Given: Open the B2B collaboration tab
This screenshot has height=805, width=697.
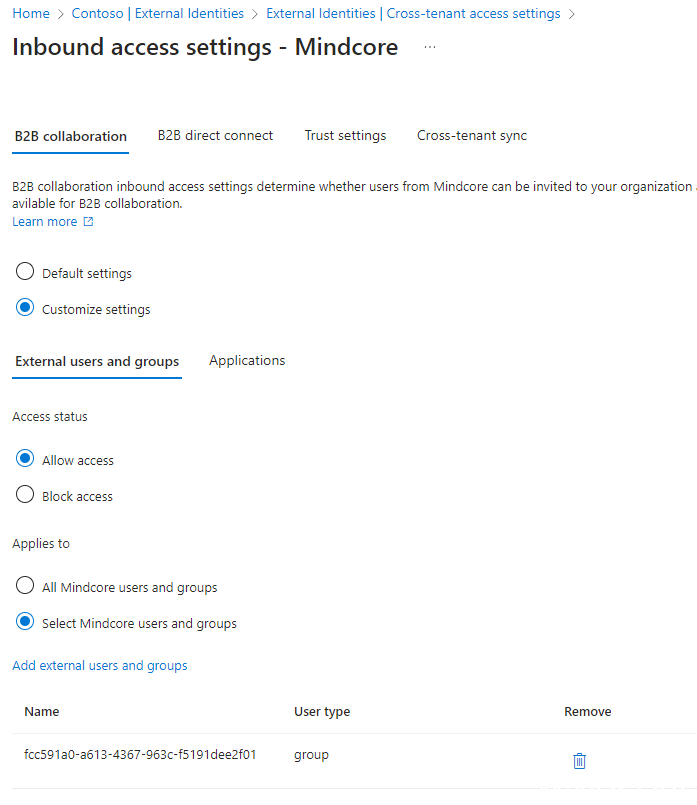Looking at the screenshot, I should (71, 137).
